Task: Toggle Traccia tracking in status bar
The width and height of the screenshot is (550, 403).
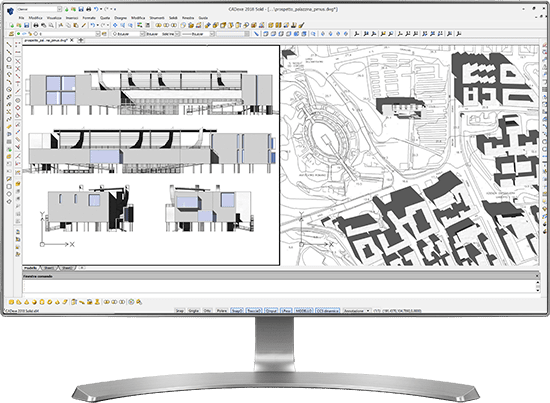Action: [x=253, y=311]
